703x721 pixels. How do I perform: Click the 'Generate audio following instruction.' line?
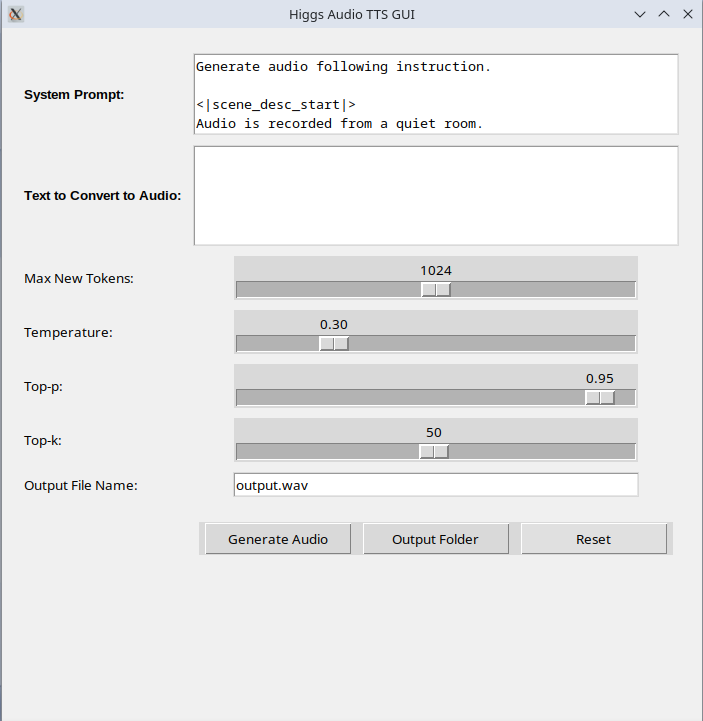[x=343, y=67]
